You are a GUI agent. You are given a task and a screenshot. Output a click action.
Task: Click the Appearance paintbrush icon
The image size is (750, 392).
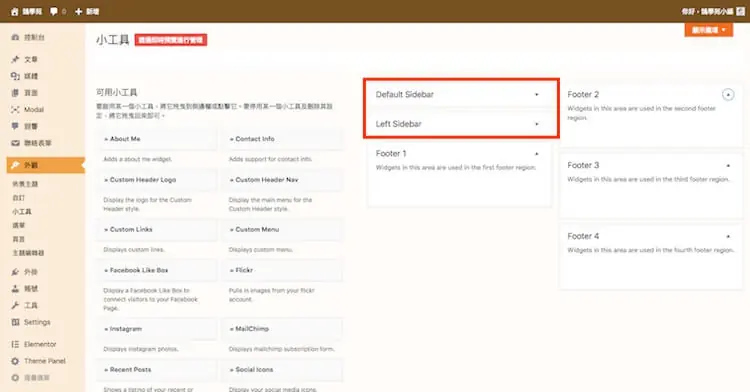pyautogui.click(x=15, y=165)
